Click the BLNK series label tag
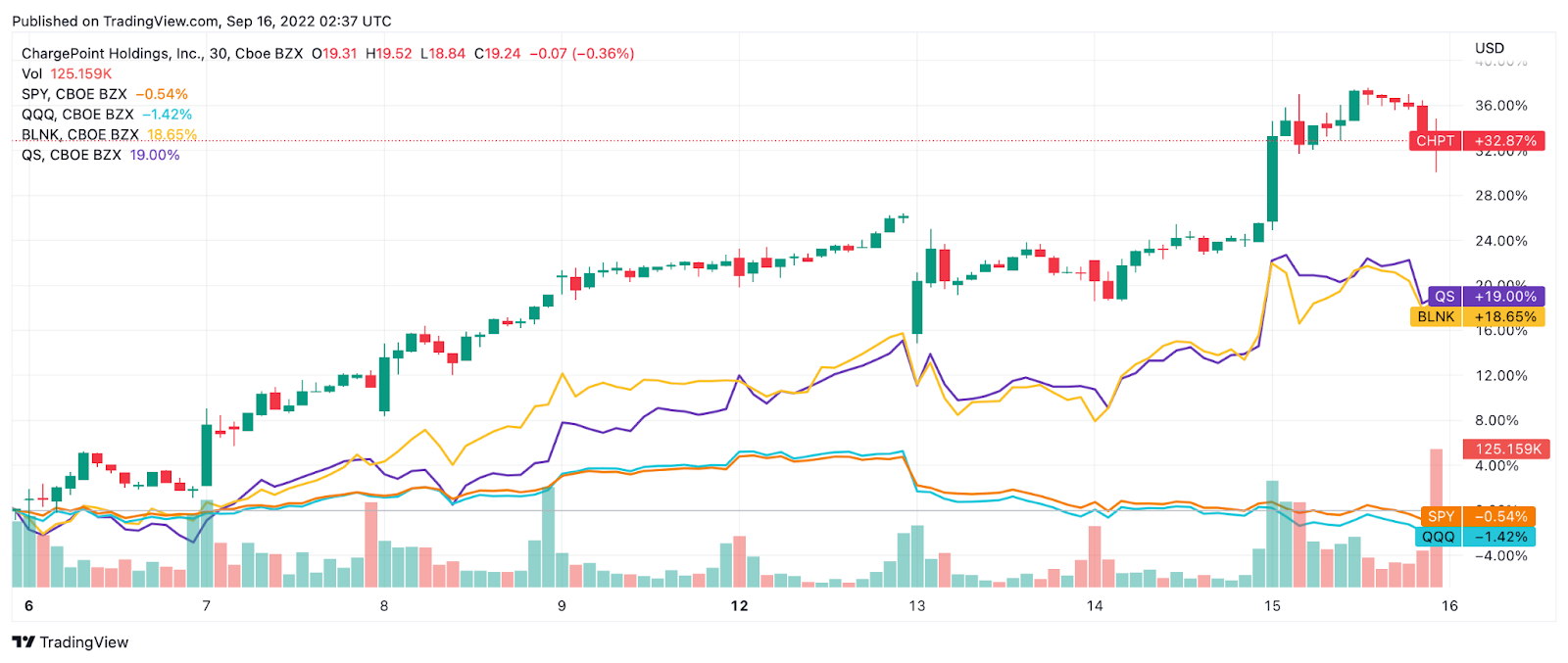Screen dimensions: 1568x663 point(1436,317)
